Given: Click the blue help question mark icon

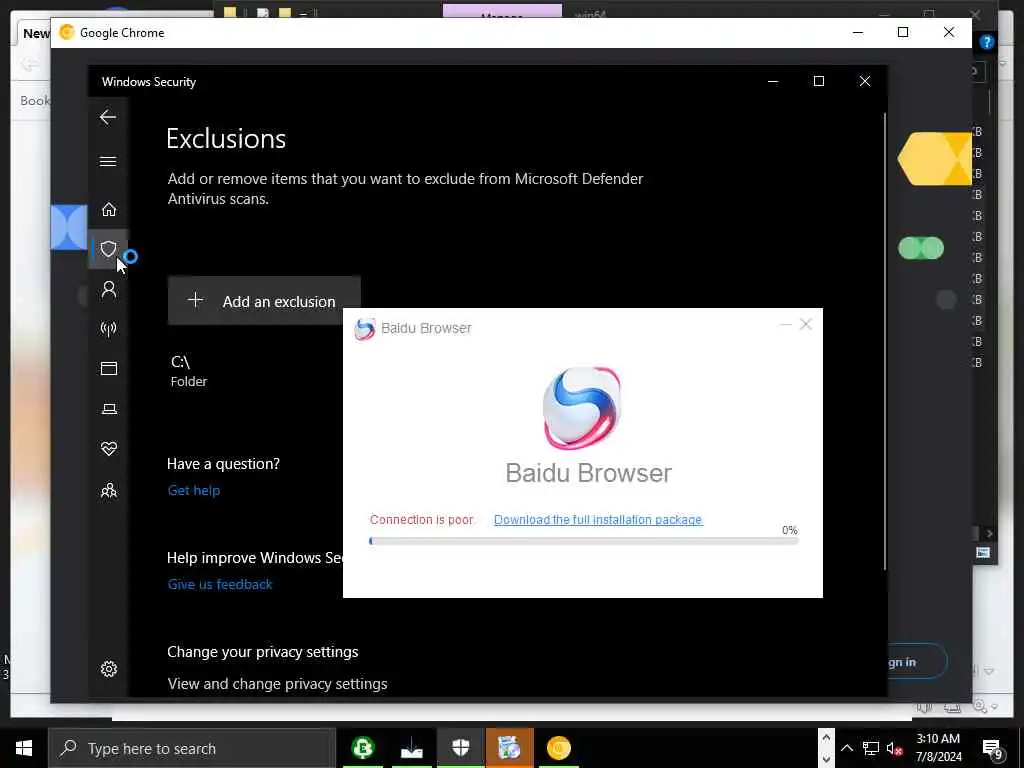Looking at the screenshot, I should (987, 42).
